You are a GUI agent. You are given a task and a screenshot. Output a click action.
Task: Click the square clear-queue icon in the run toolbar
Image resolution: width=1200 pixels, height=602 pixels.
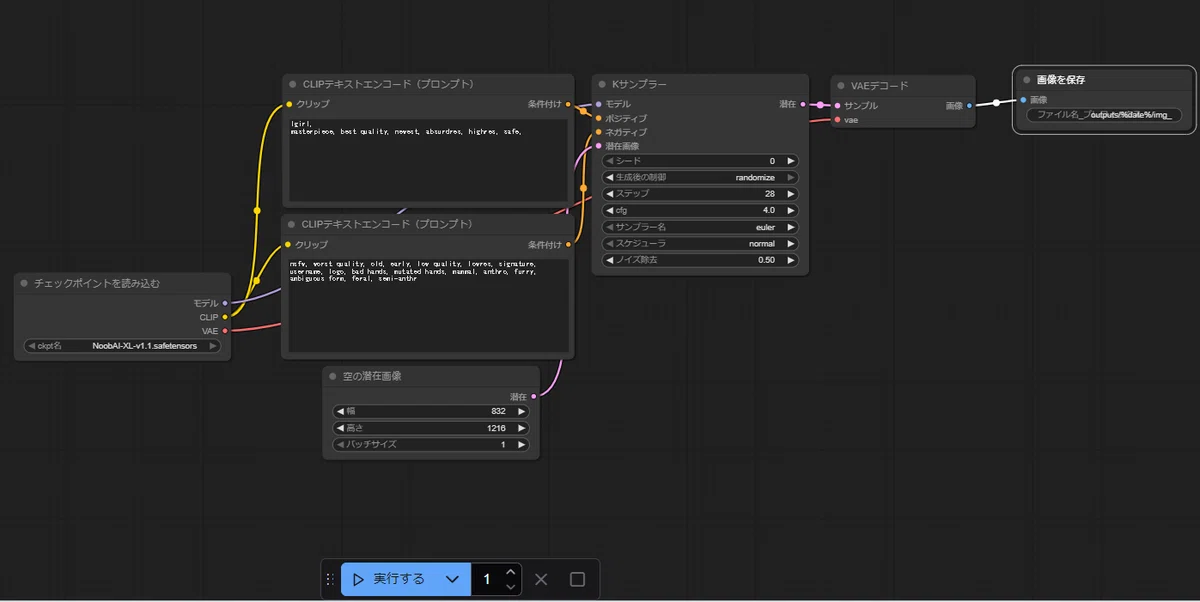(577, 579)
